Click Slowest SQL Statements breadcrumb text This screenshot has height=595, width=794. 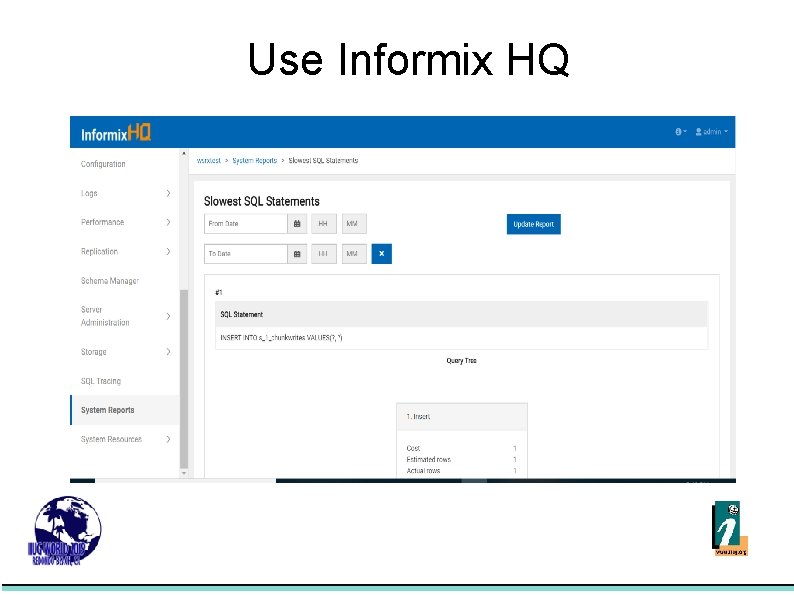[323, 161]
